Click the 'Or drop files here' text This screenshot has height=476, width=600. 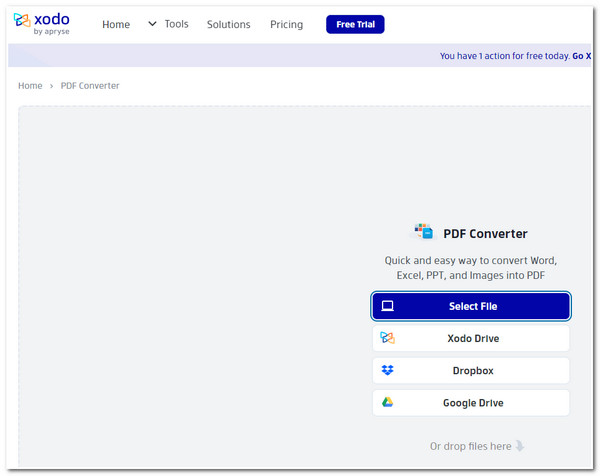coord(470,446)
